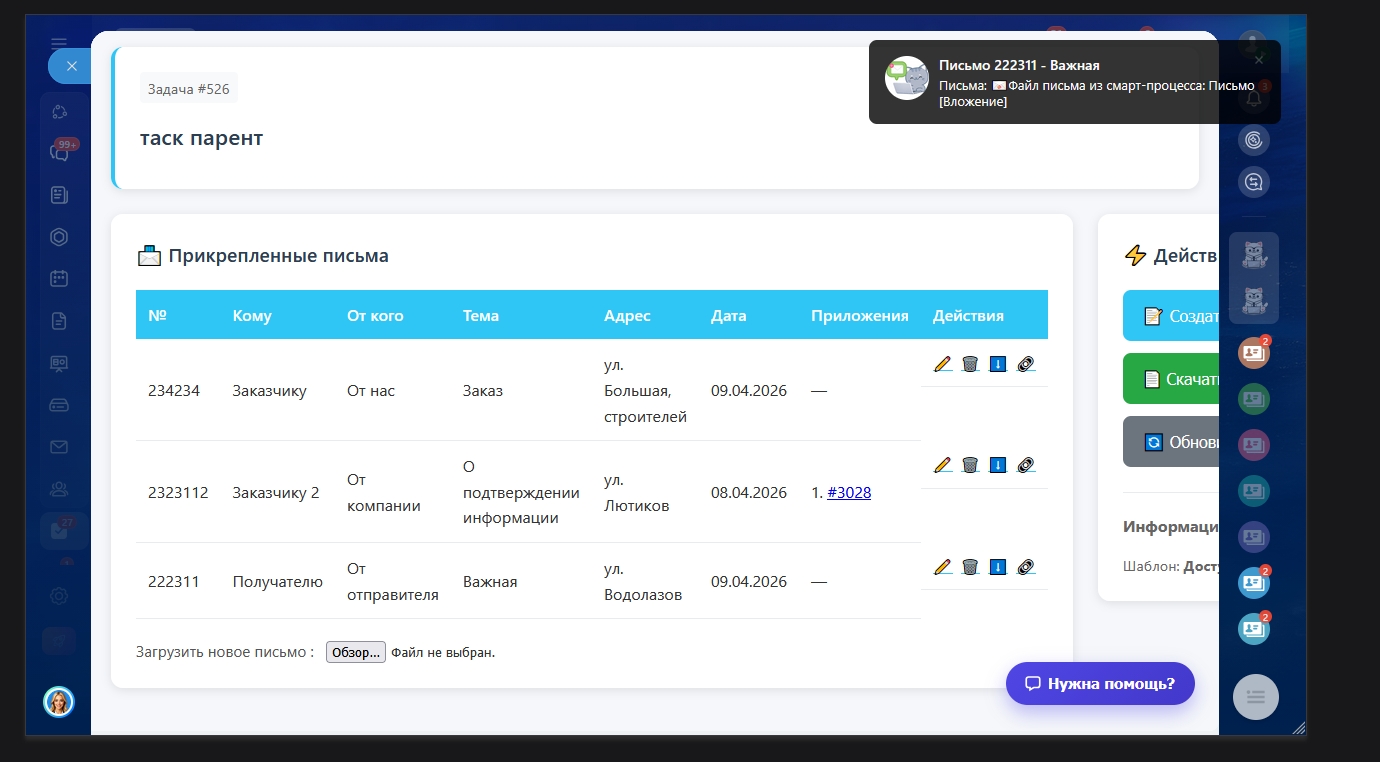
Task: Click the sender От отправителя
Action: [x=393, y=581]
